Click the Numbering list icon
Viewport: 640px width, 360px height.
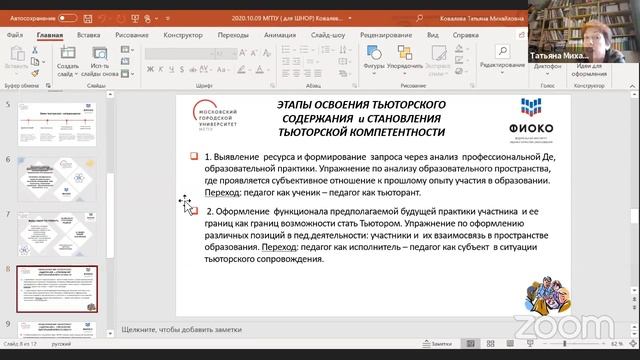coord(304,50)
